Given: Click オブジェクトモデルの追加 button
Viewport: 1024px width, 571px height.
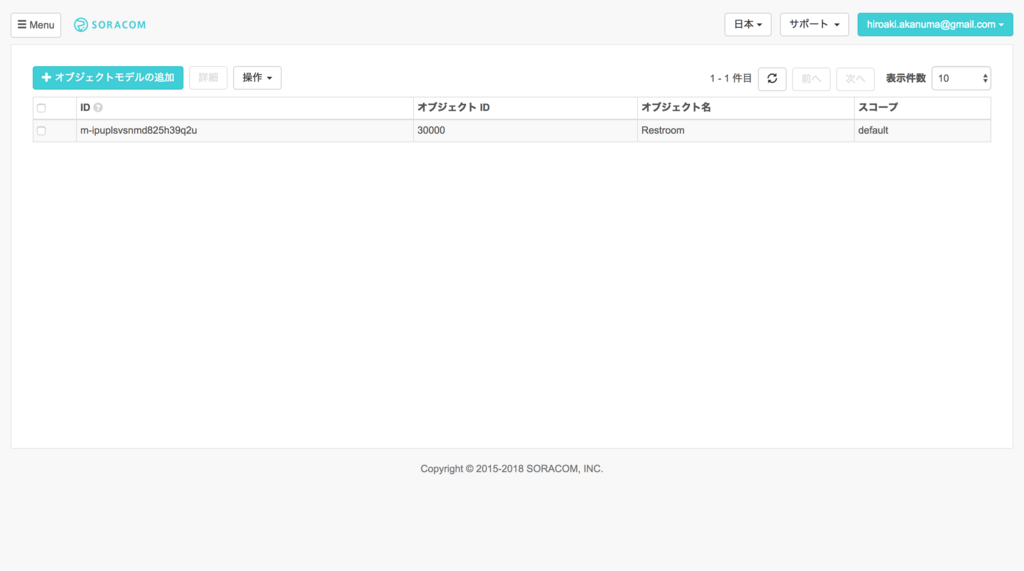Looking at the screenshot, I should click(108, 77).
